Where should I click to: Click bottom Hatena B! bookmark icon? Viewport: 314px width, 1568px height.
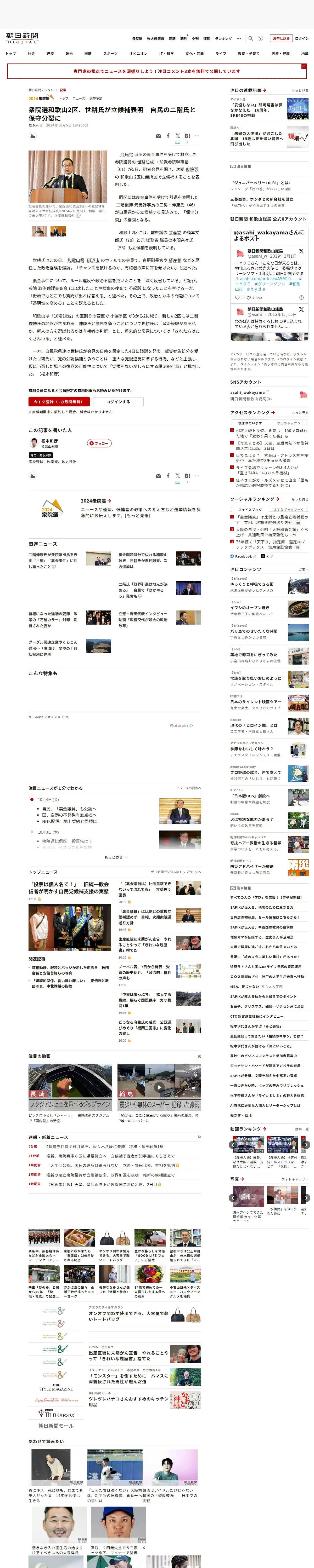187,476
